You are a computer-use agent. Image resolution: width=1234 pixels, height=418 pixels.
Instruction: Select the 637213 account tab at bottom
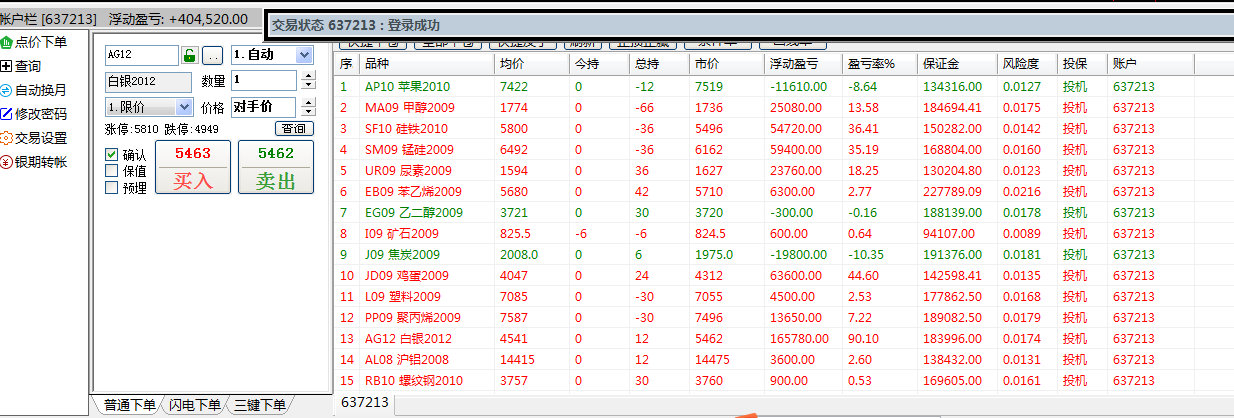click(365, 402)
